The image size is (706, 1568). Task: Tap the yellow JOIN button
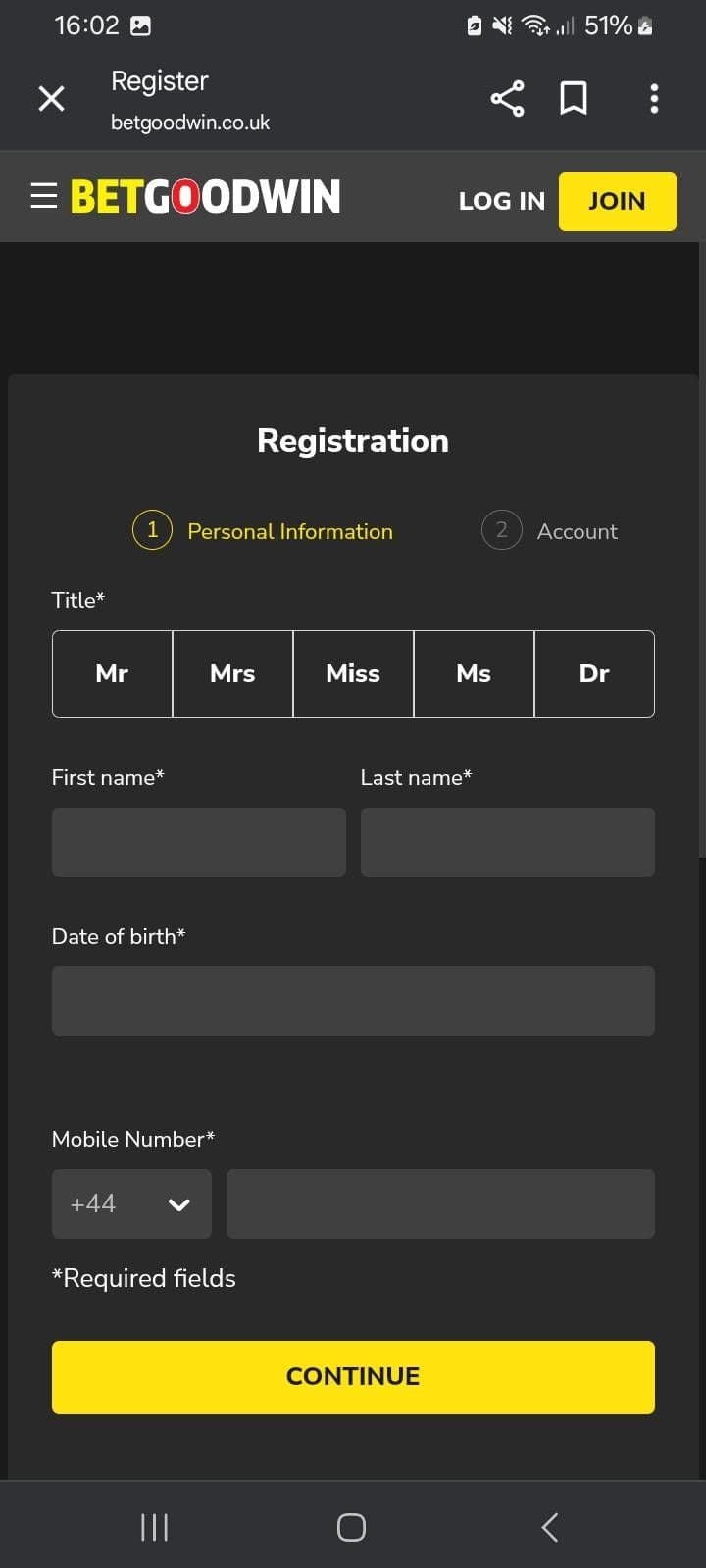point(617,201)
